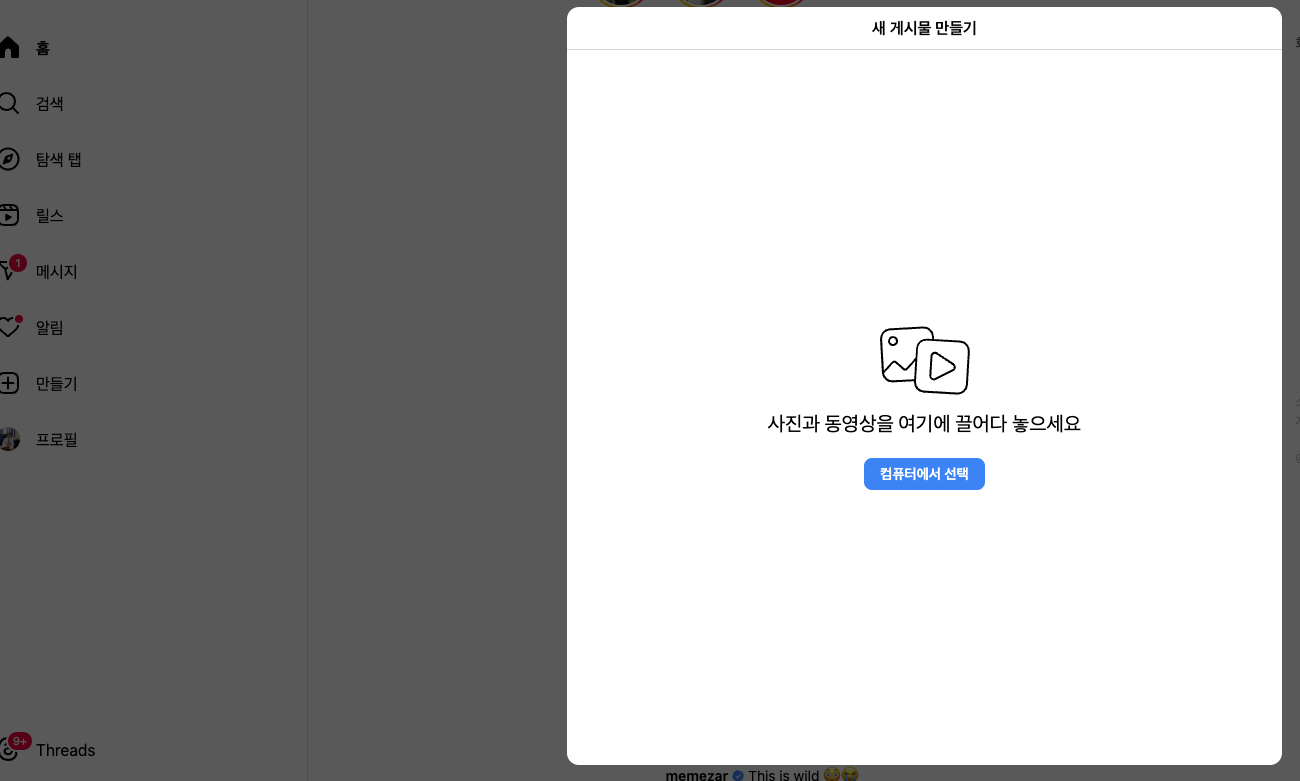Viewport: 1300px width, 781px height.
Task: Open the Reels icon in the sidebar
Action: pos(8,215)
